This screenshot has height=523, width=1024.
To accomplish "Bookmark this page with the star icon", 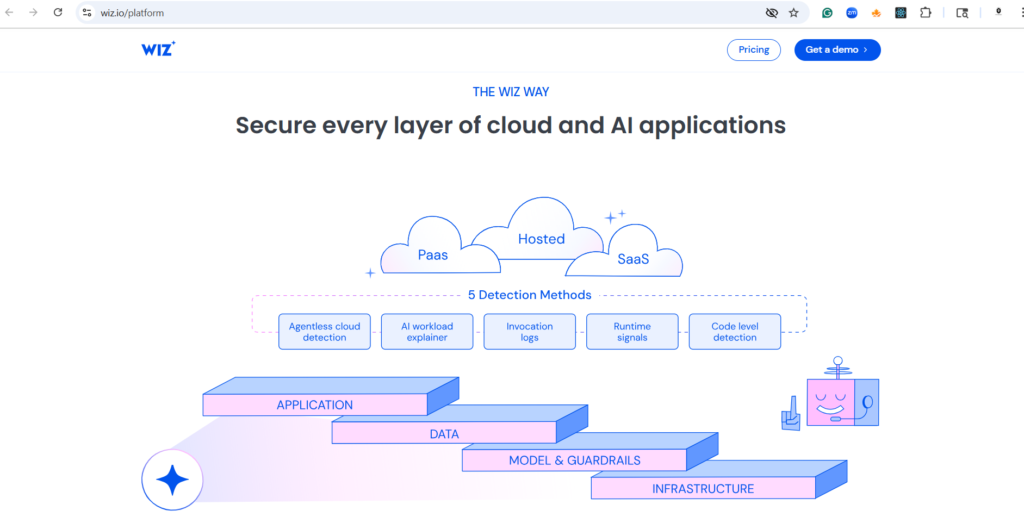I will [794, 13].
